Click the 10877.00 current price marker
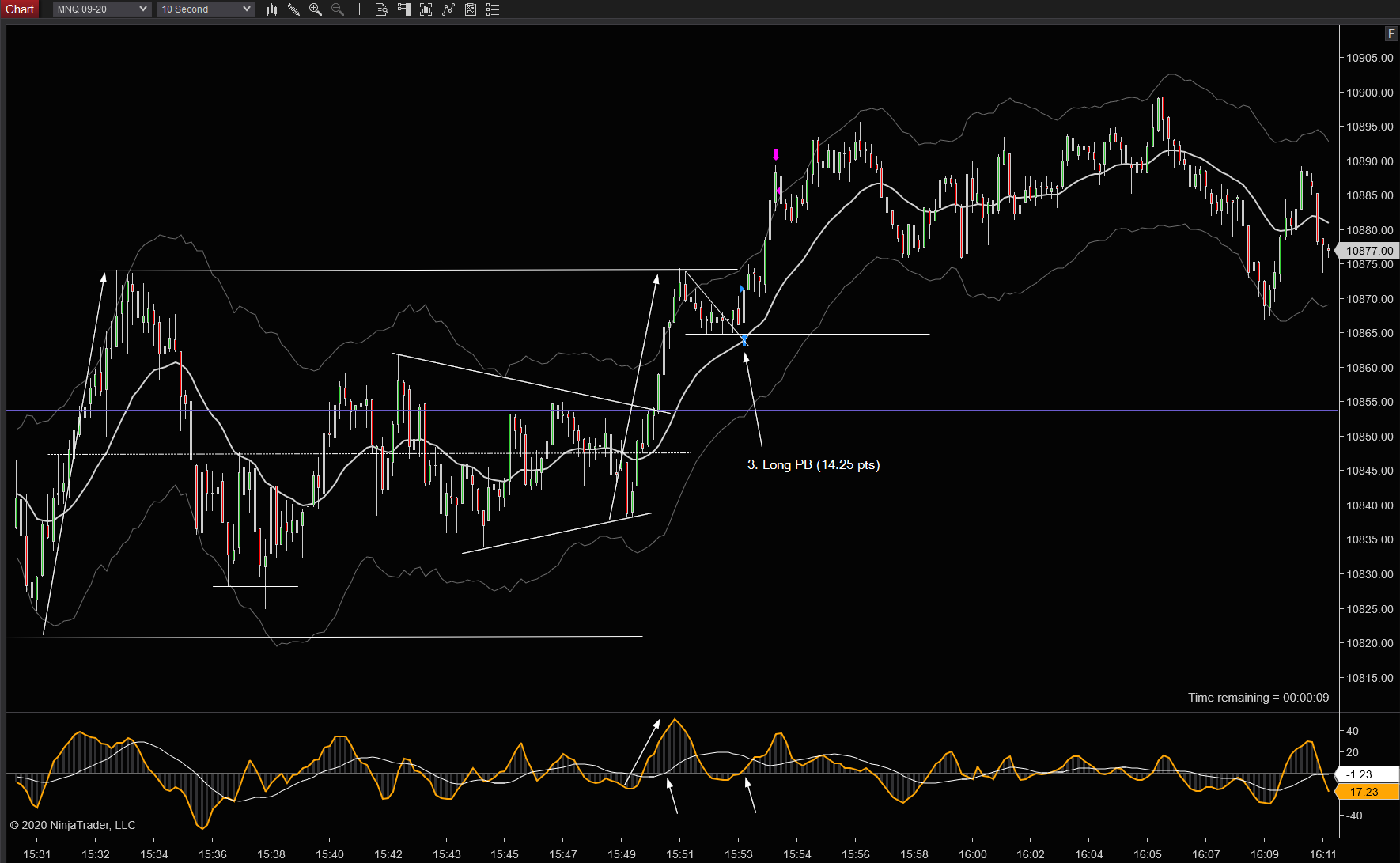Viewport: 1400px width, 863px height. 1369,251
